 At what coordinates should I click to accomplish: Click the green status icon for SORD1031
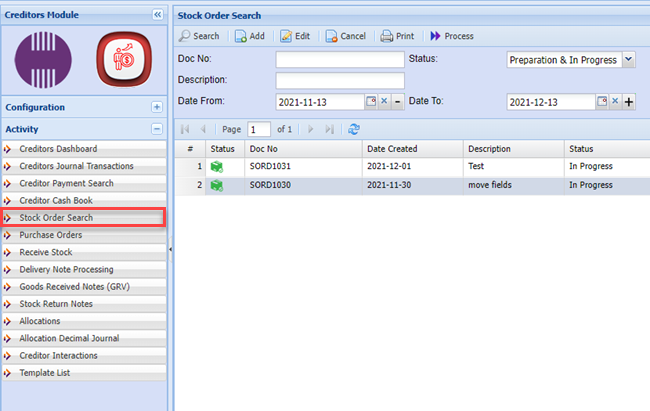tap(216, 166)
